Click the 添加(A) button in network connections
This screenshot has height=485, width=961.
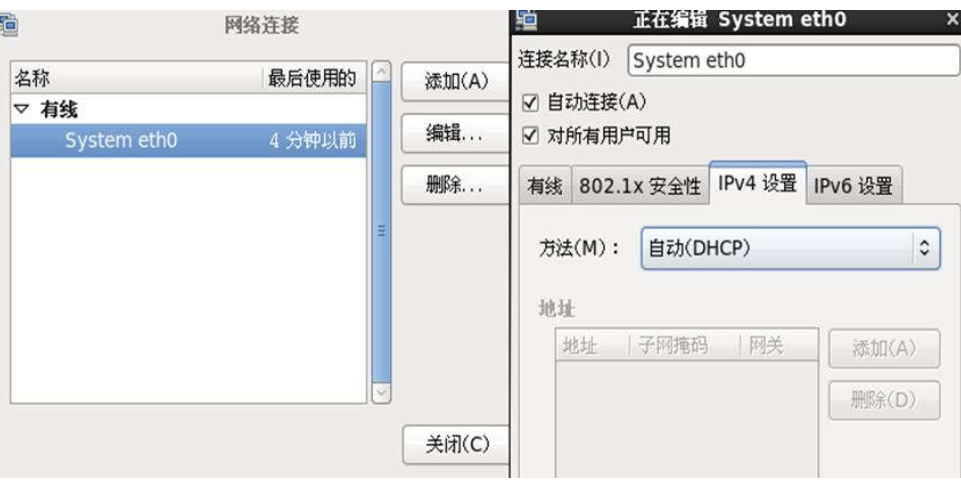click(x=455, y=81)
